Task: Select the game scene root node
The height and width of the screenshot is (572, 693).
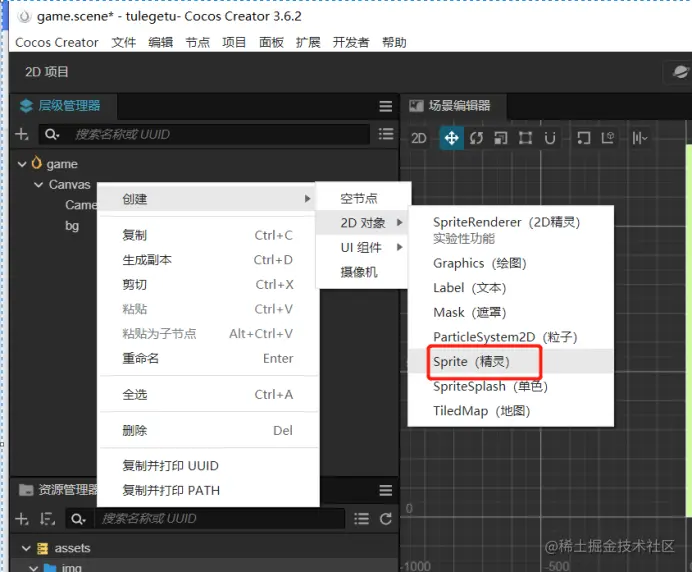Action: 62,164
